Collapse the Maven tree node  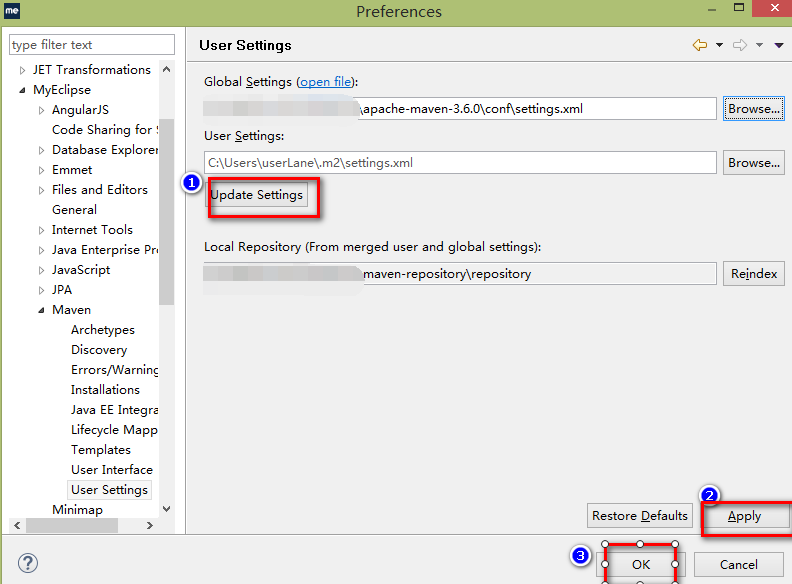tap(41, 310)
